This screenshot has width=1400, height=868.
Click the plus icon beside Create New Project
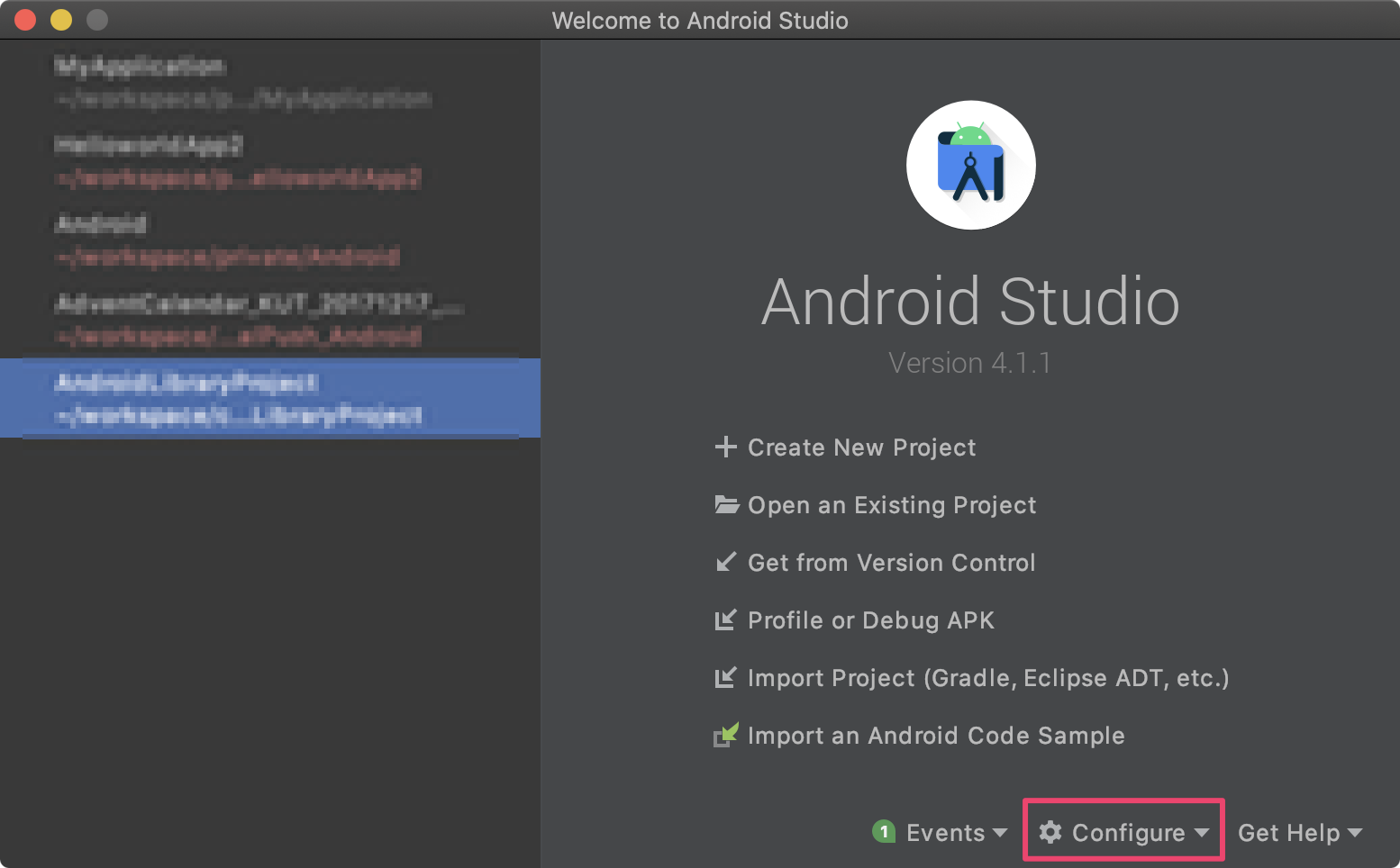point(725,447)
